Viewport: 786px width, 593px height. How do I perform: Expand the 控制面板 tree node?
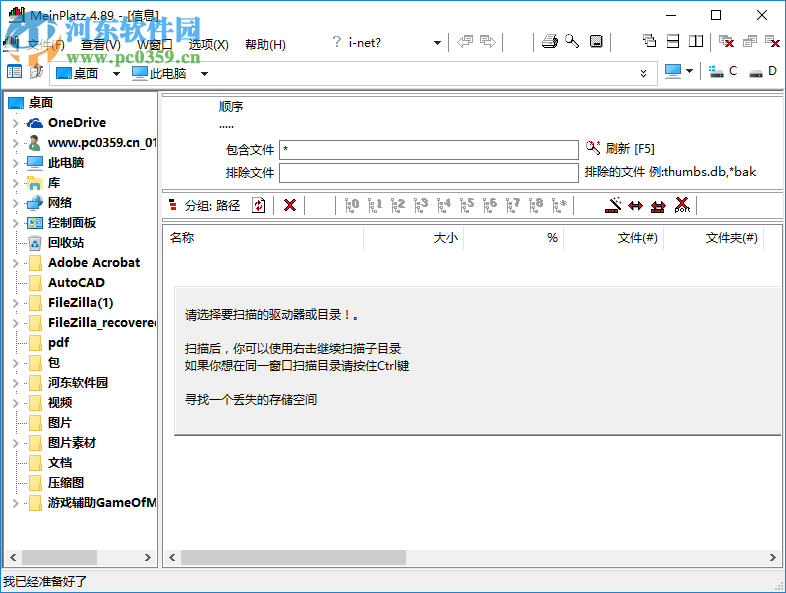(15, 223)
